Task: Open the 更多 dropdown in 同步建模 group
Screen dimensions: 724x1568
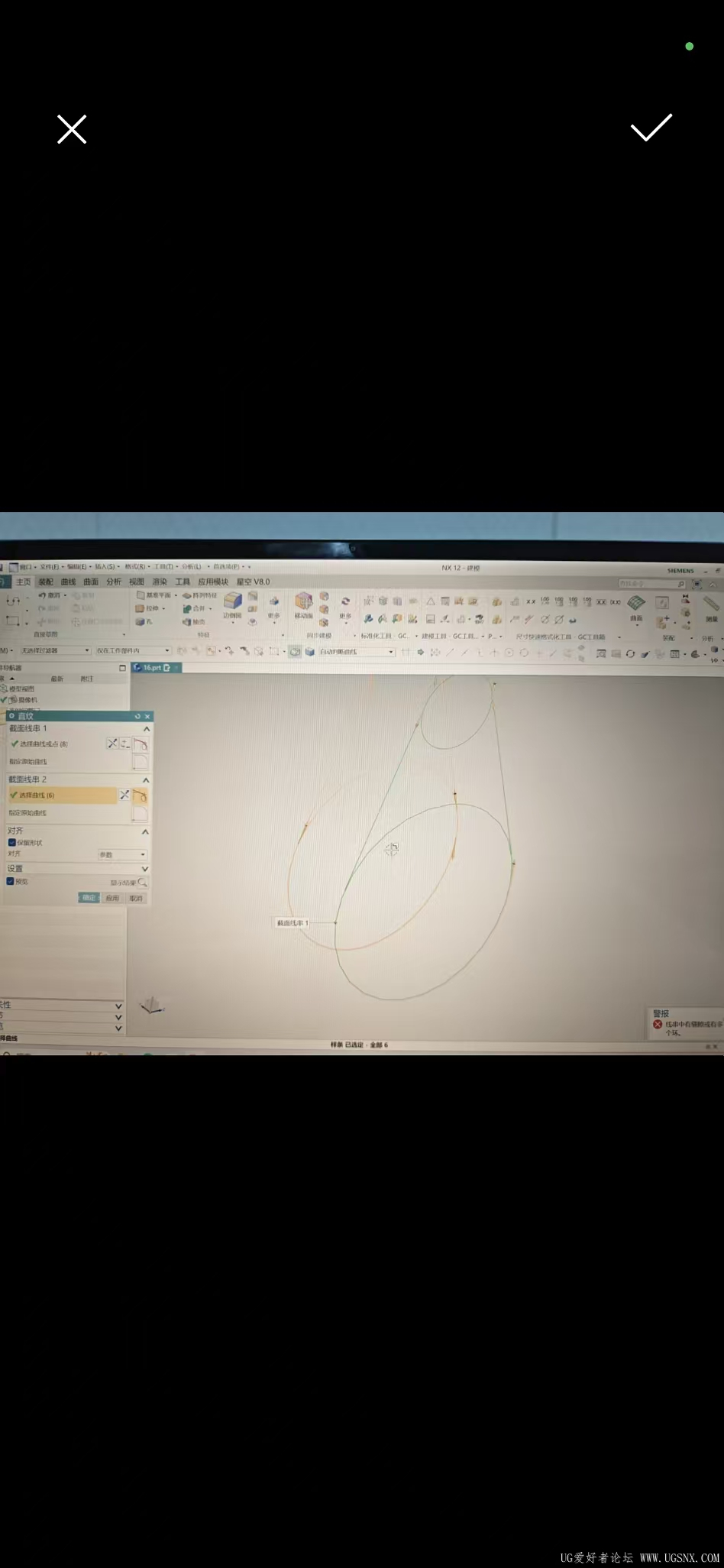Action: click(345, 607)
